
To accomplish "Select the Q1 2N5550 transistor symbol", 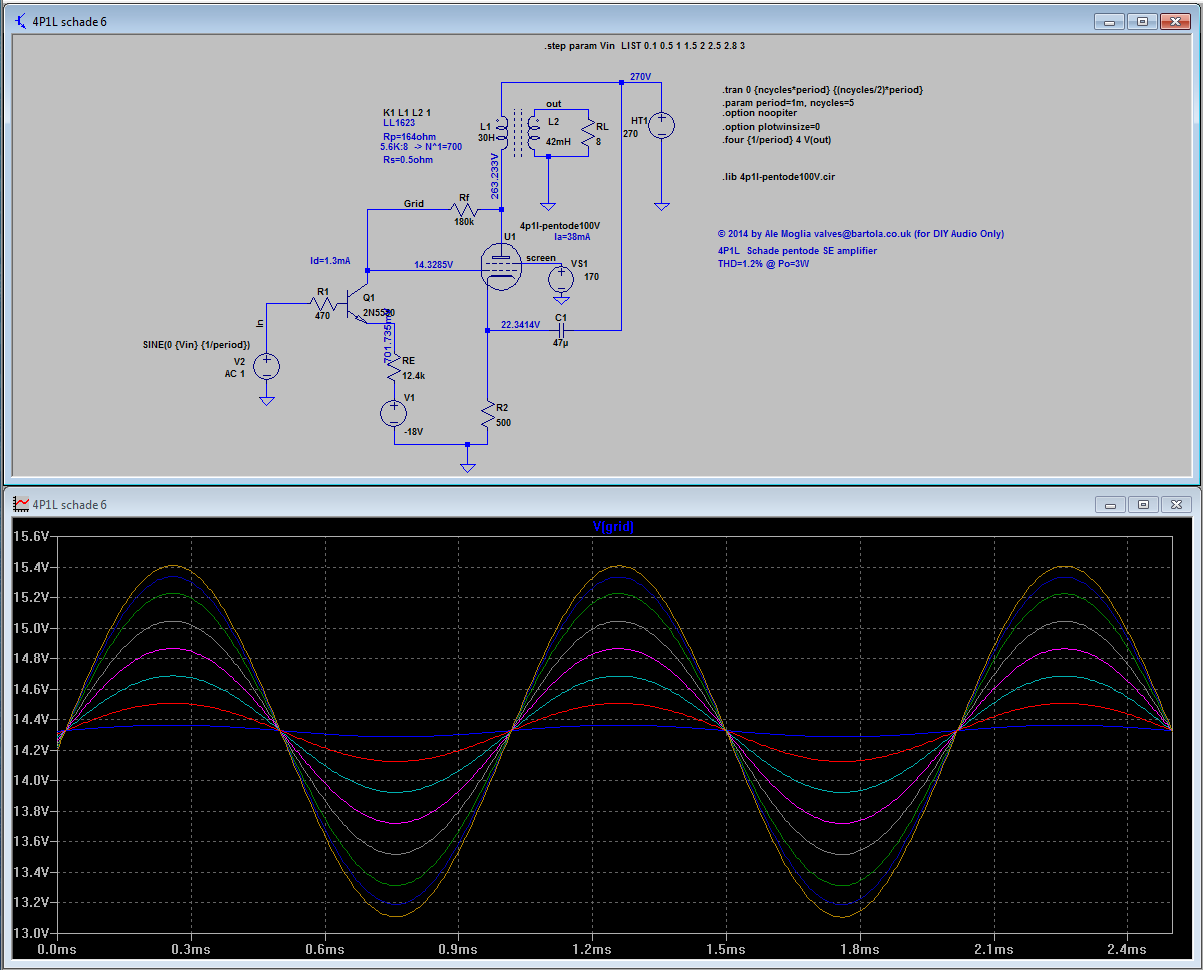I will (x=356, y=305).
